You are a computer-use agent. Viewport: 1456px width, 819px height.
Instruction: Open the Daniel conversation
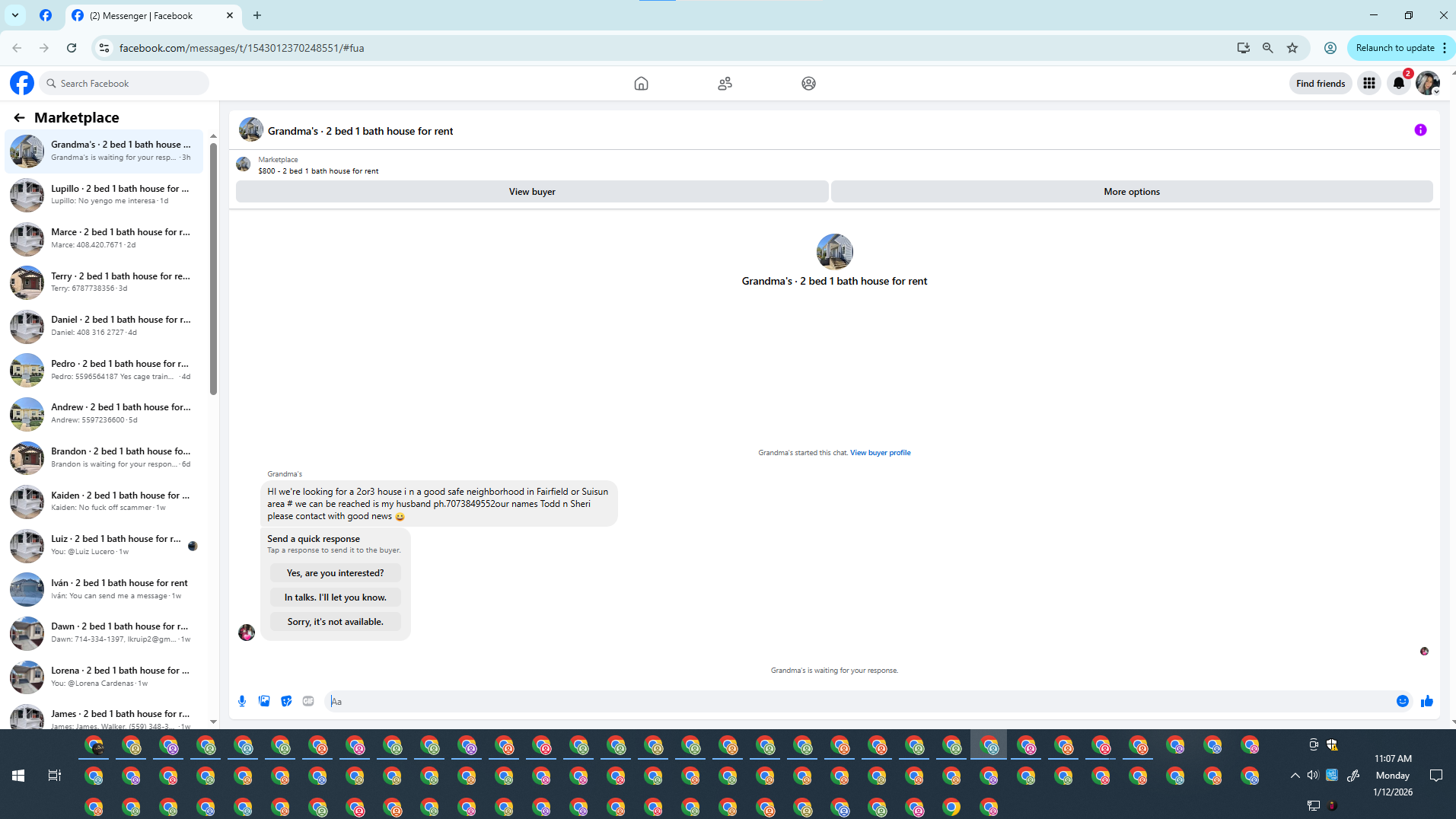tap(105, 326)
